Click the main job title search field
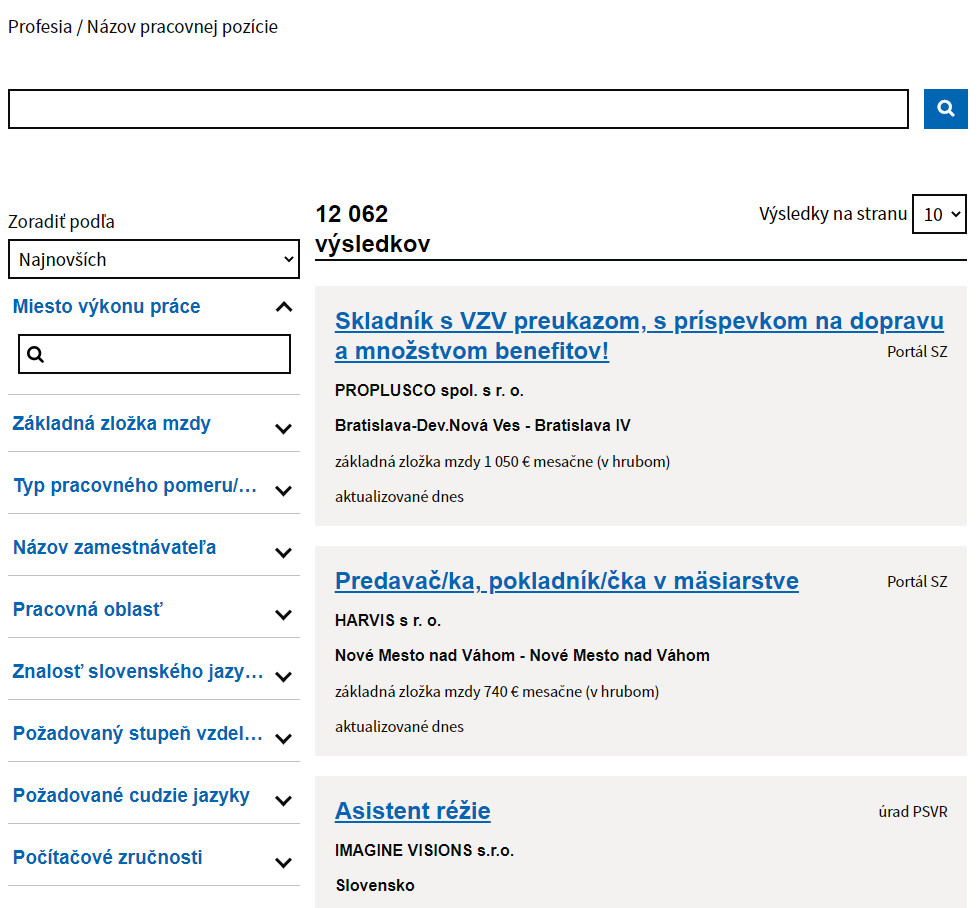Screen dimensions: 978x908 458,109
